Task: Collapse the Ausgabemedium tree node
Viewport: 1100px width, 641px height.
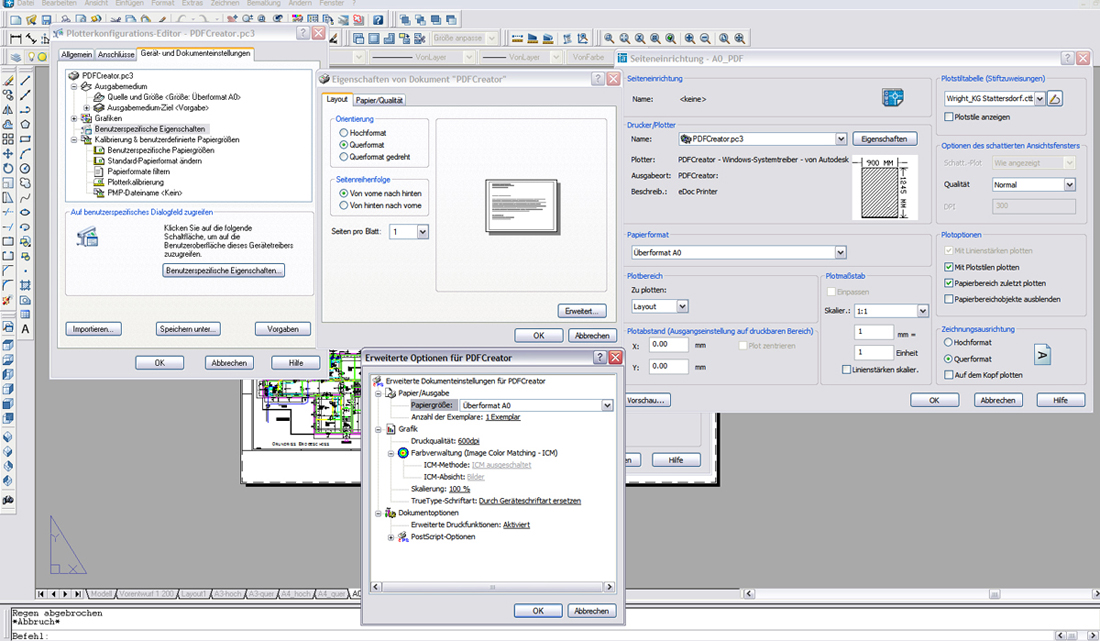Action: pyautogui.click(x=74, y=86)
